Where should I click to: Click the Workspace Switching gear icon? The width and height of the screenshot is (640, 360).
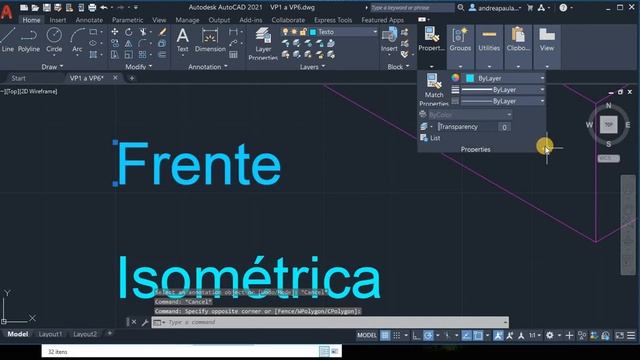(x=550, y=336)
